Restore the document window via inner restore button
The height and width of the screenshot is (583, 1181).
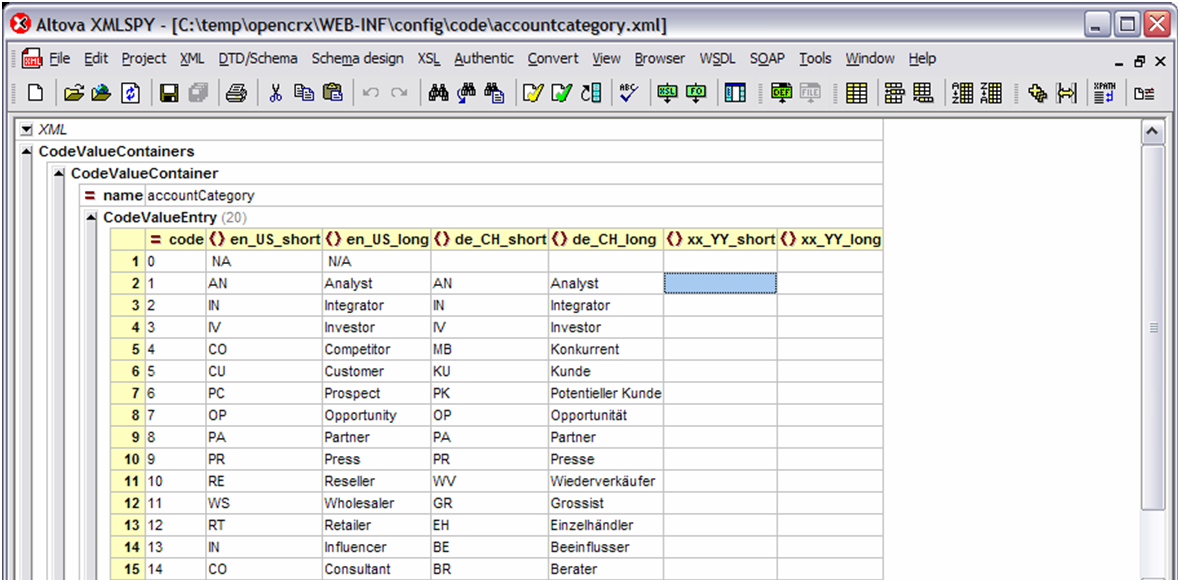coord(1140,62)
